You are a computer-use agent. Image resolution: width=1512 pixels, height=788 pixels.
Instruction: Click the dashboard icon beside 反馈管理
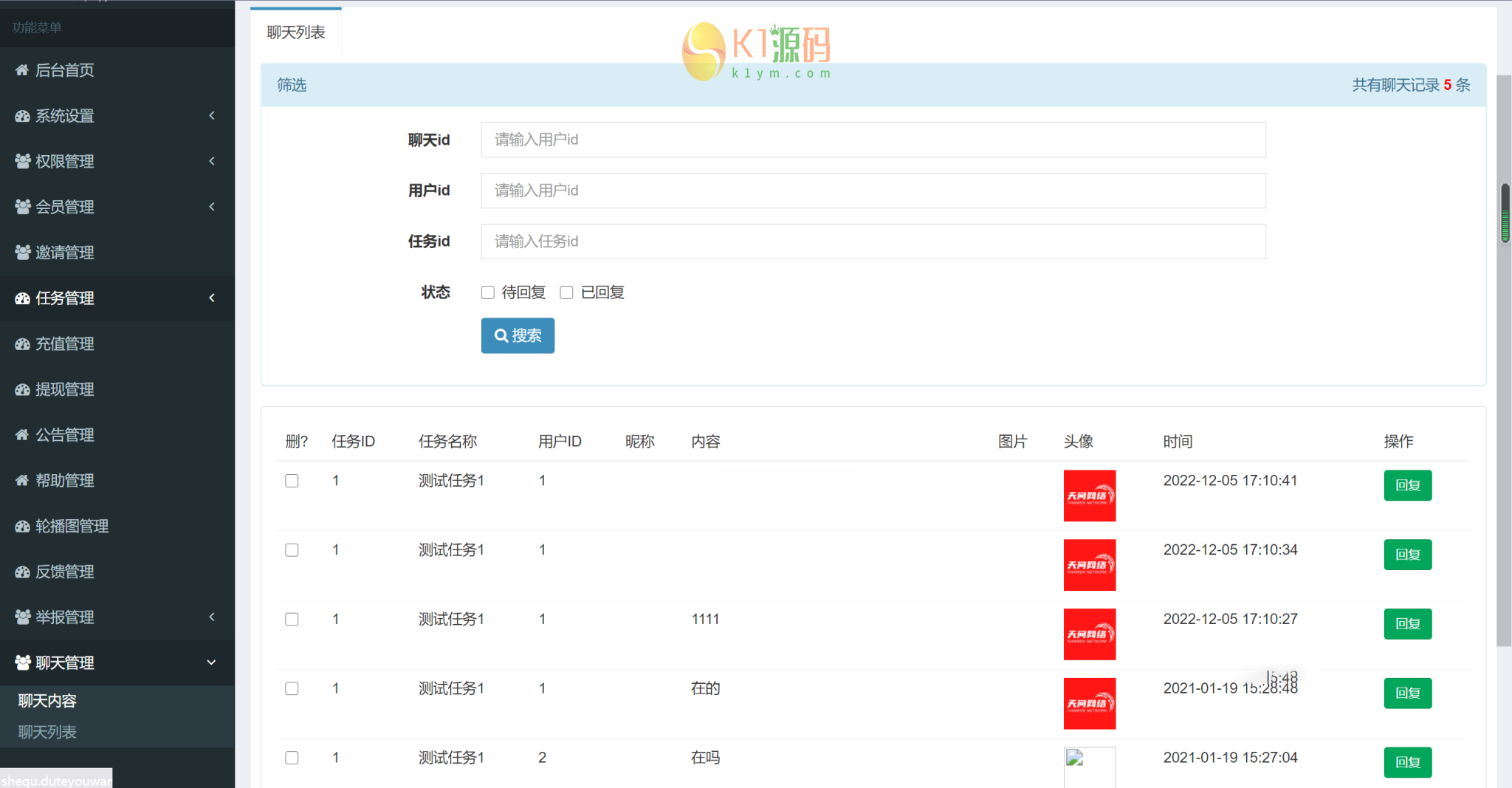[x=22, y=572]
